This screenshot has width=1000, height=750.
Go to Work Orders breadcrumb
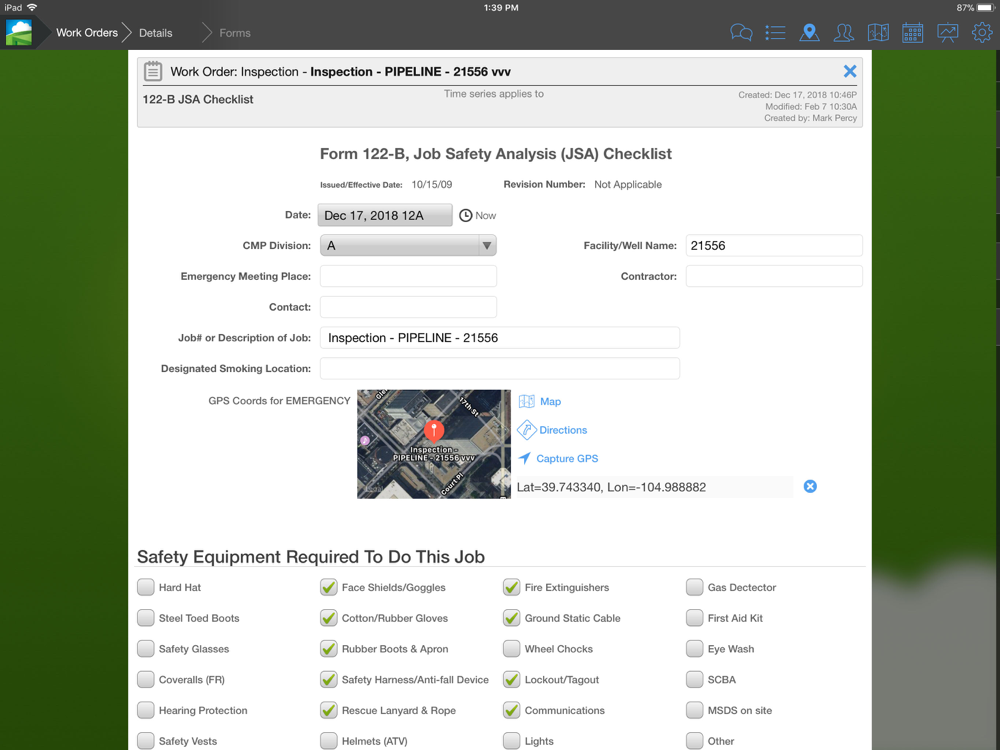tap(86, 33)
